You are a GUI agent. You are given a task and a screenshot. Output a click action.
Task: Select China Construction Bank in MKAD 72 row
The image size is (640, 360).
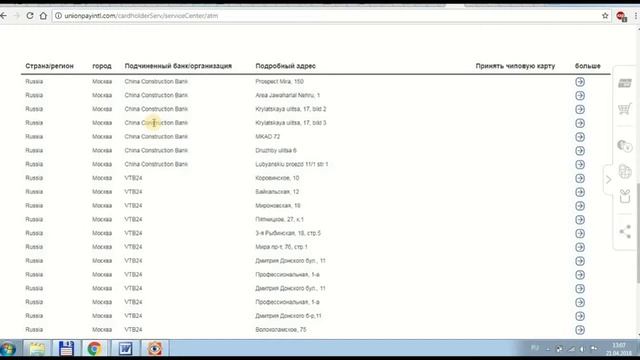point(156,137)
